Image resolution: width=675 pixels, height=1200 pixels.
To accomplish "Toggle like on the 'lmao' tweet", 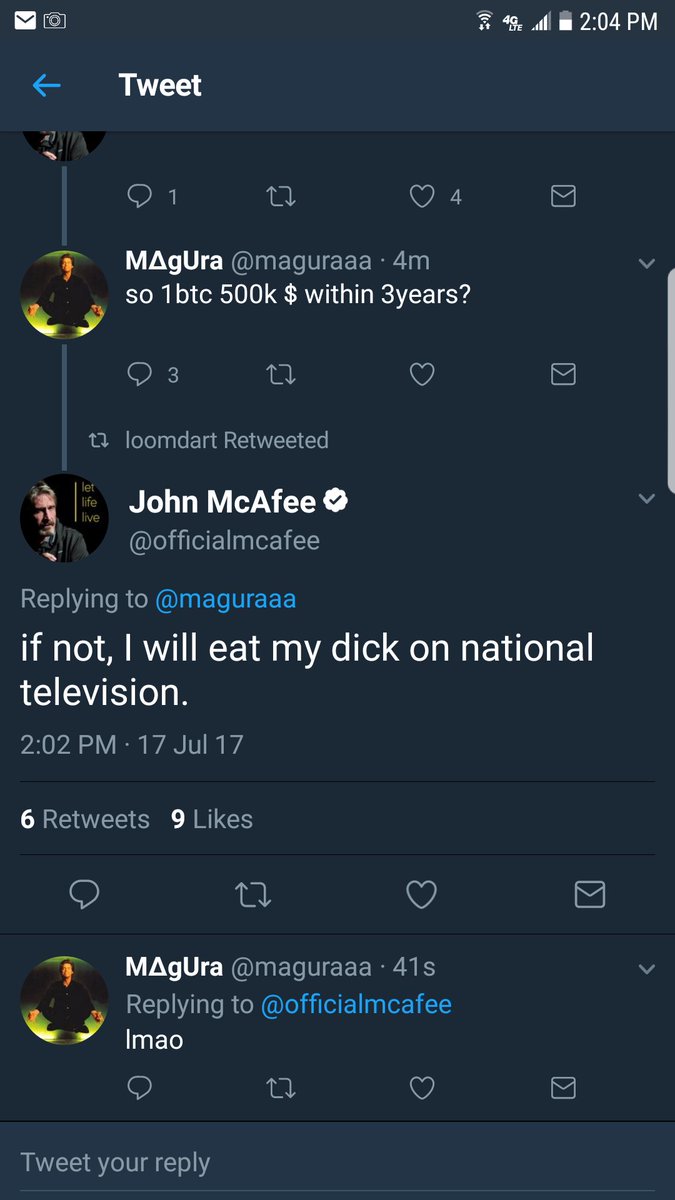I will pos(421,1087).
